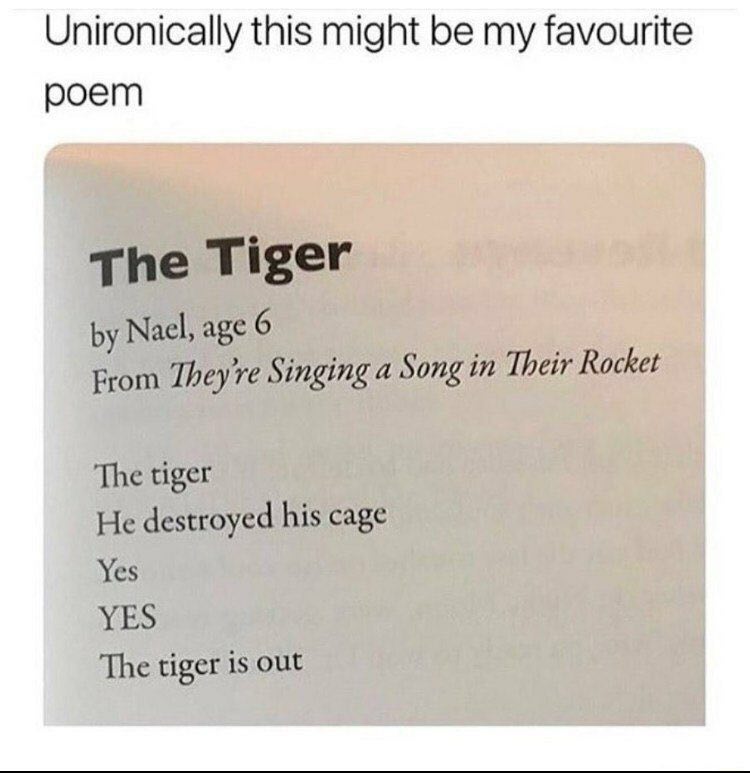Click the line 'He destroyed his cage'
The width and height of the screenshot is (750, 773).
(x=241, y=519)
